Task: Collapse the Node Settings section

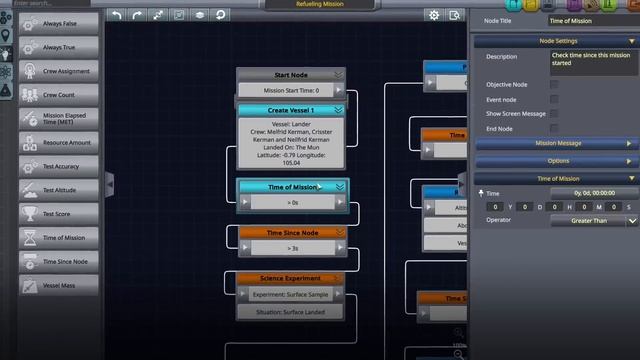Action: (x=631, y=41)
